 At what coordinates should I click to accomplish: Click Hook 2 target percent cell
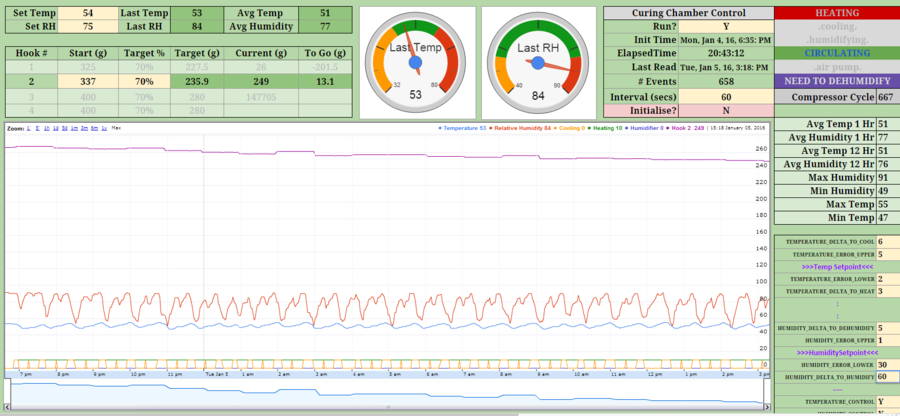tap(144, 81)
